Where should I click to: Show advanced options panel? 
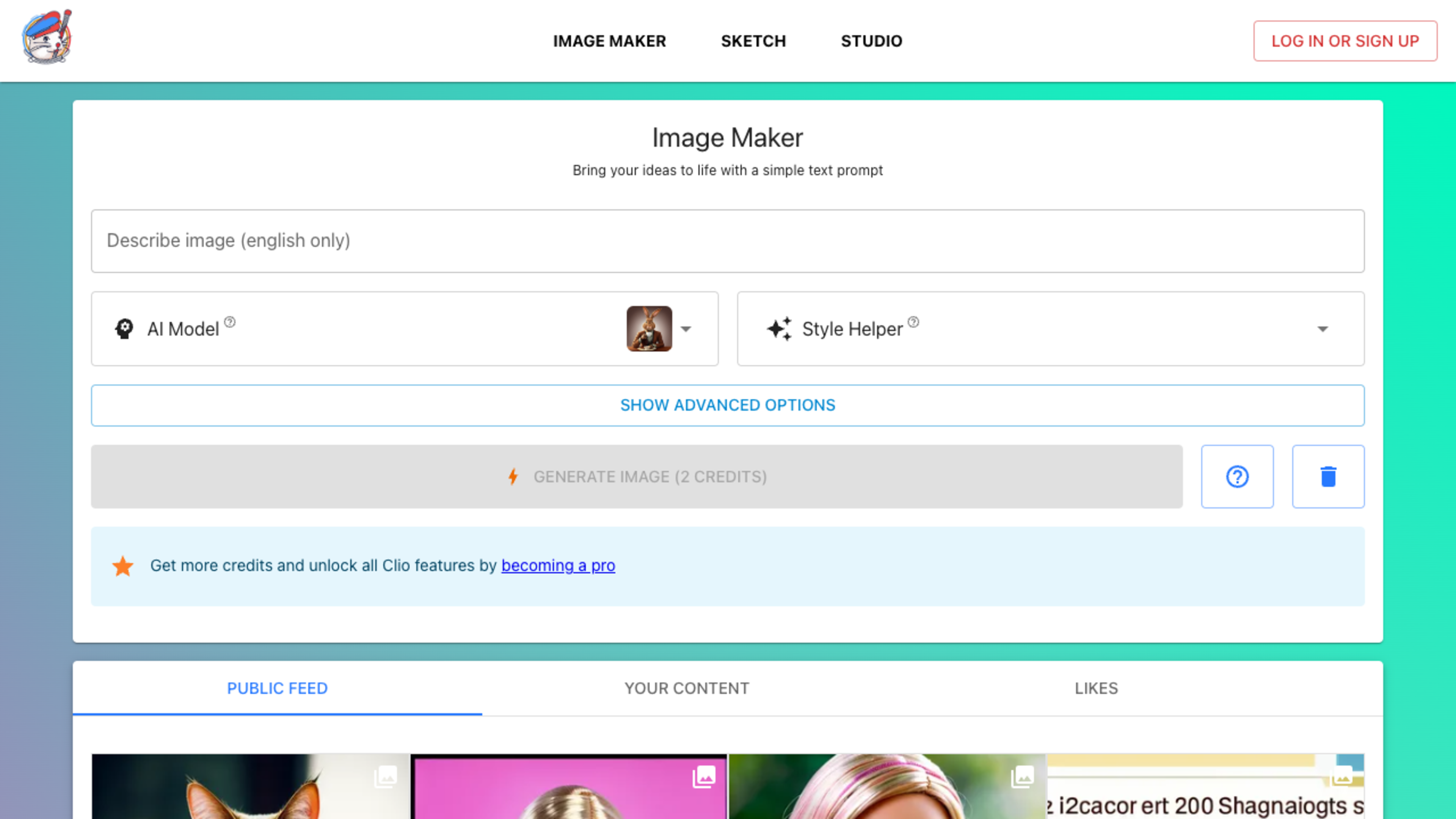point(728,405)
